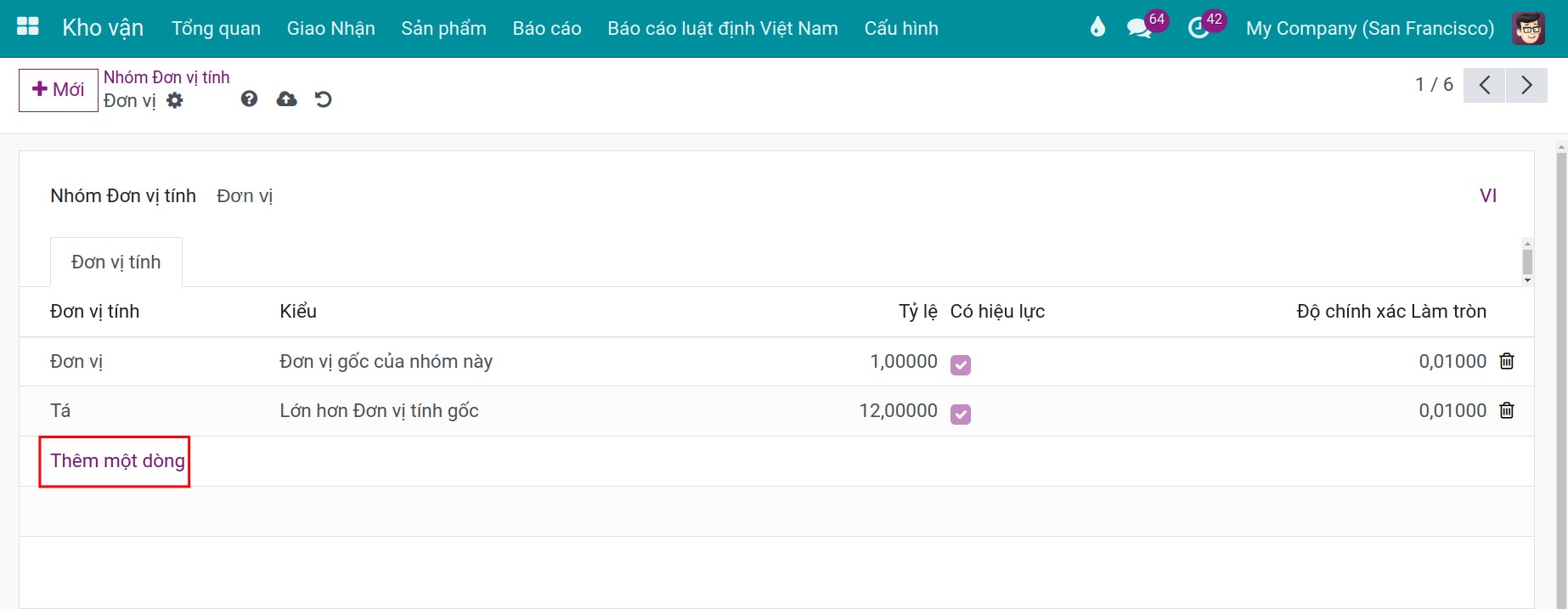1568x609 pixels.
Task: Sort by Đơn vị tính column header
Action: point(94,311)
